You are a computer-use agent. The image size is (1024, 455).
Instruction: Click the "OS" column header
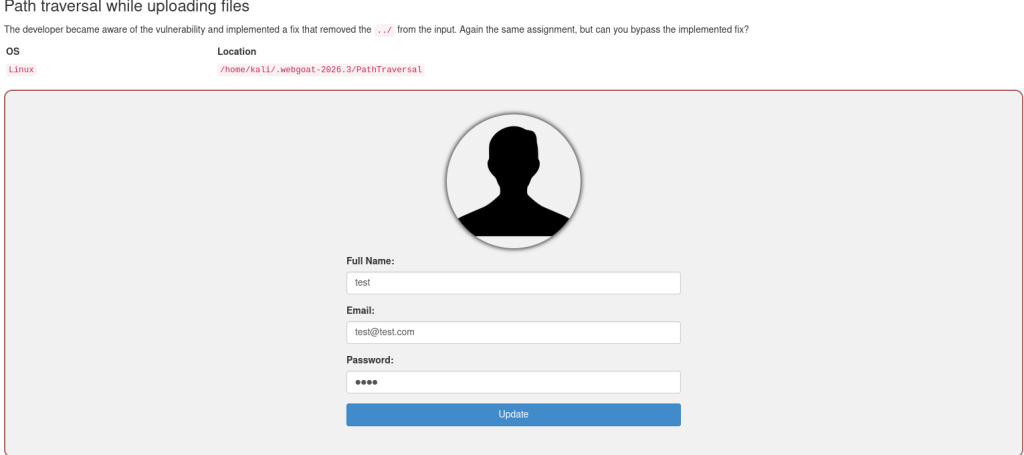point(12,52)
